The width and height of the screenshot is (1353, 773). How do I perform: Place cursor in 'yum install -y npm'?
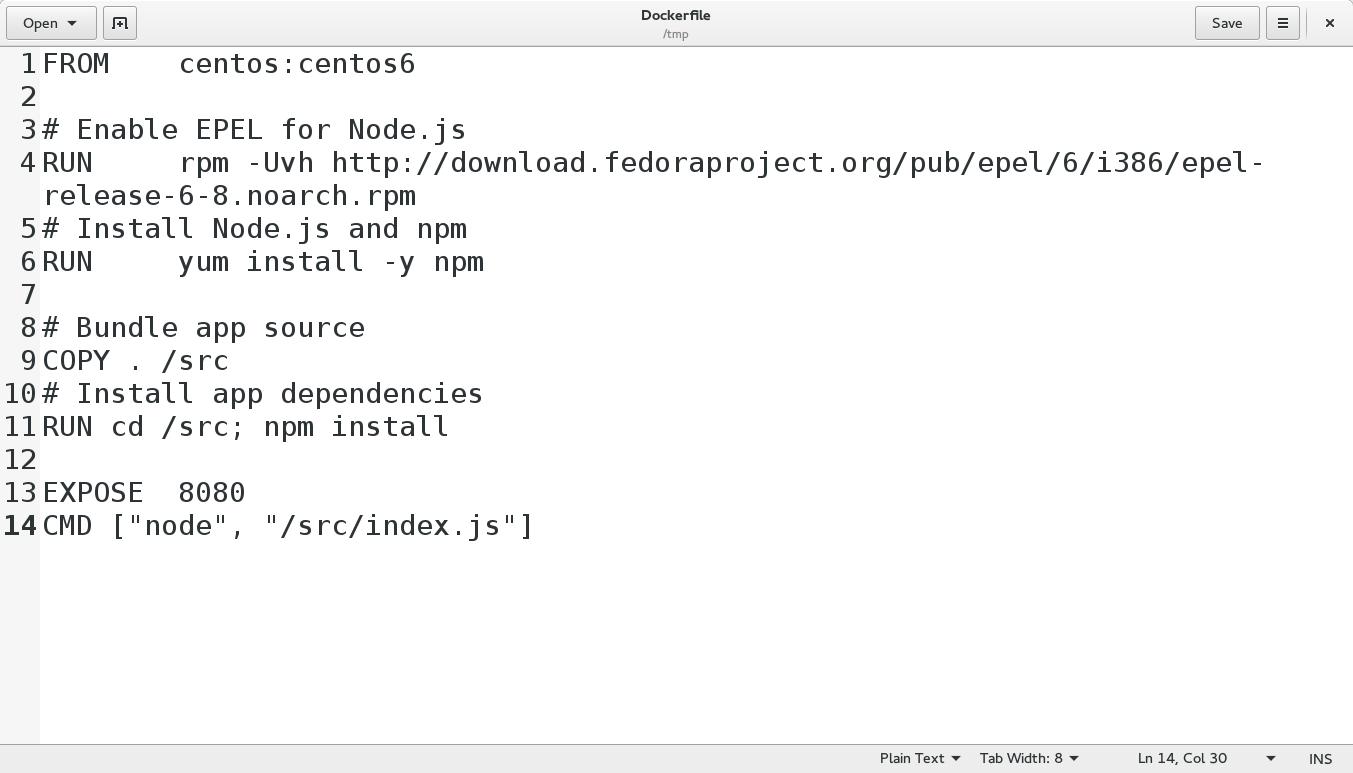(331, 262)
